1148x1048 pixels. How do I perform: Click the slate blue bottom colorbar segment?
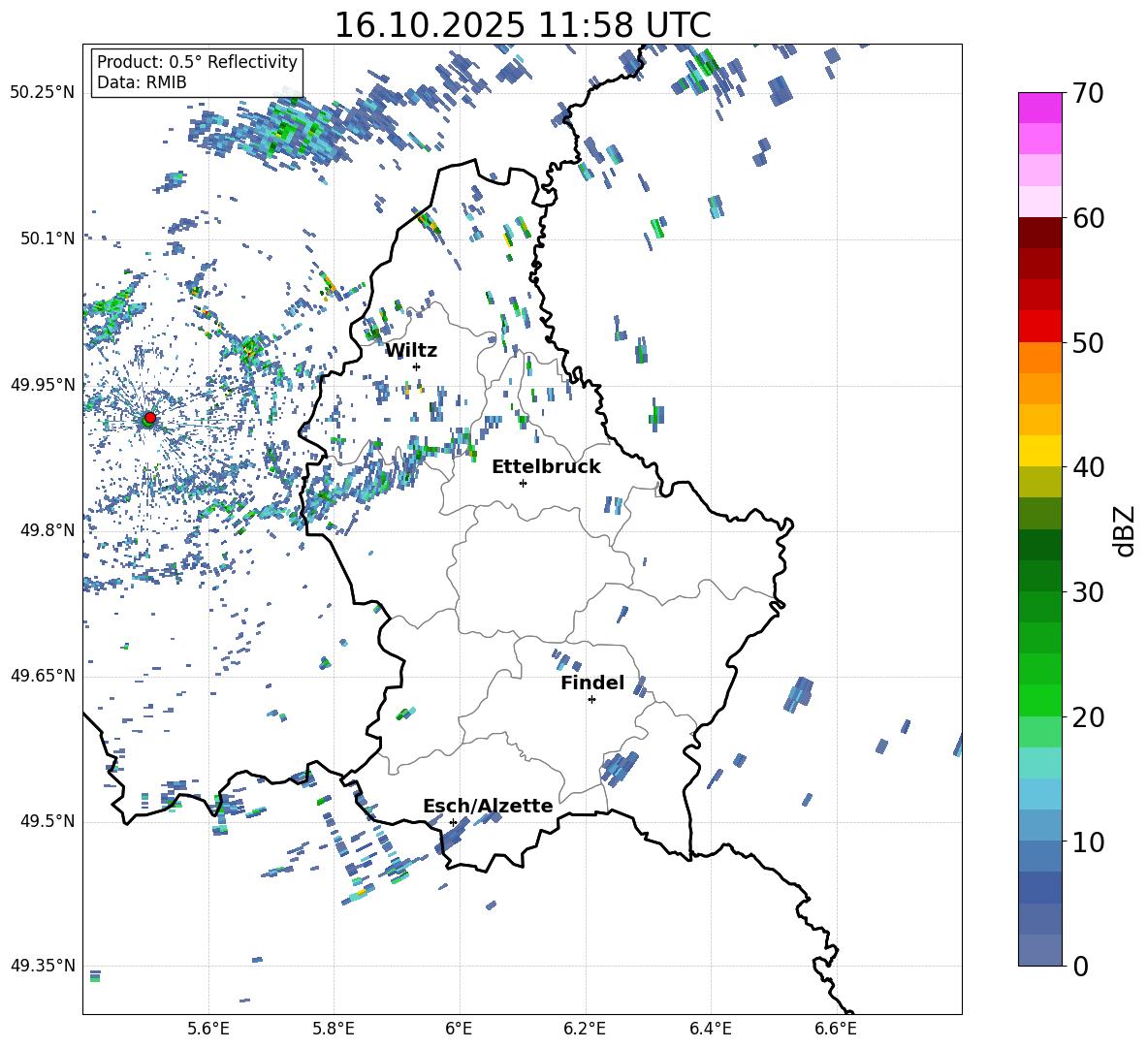[1040, 950]
